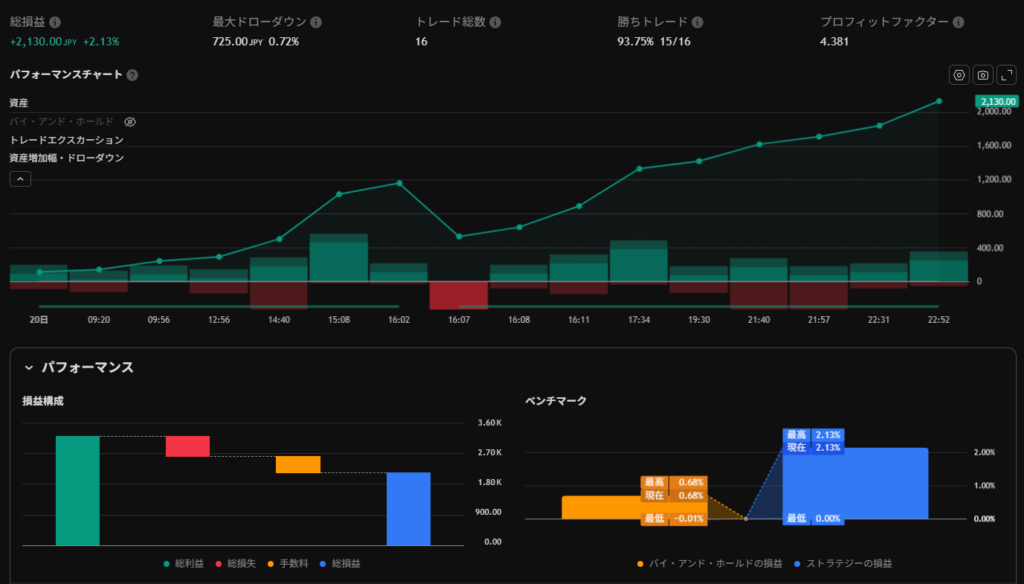Click the 資産 series label
The height and width of the screenshot is (584, 1024).
point(19,103)
